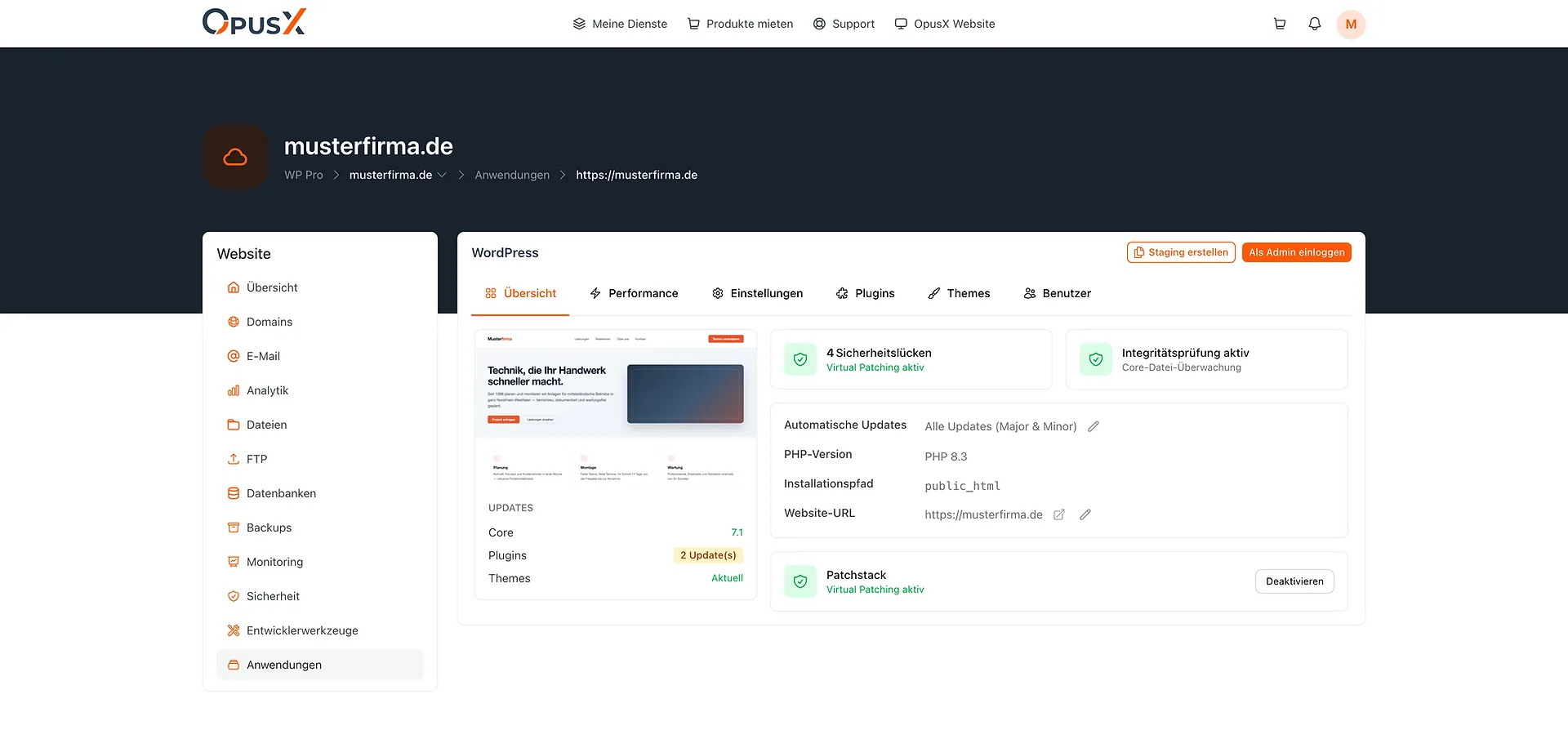Click Als Admin einloggen button
Image resolution: width=1568 pixels, height=739 pixels.
[1297, 252]
